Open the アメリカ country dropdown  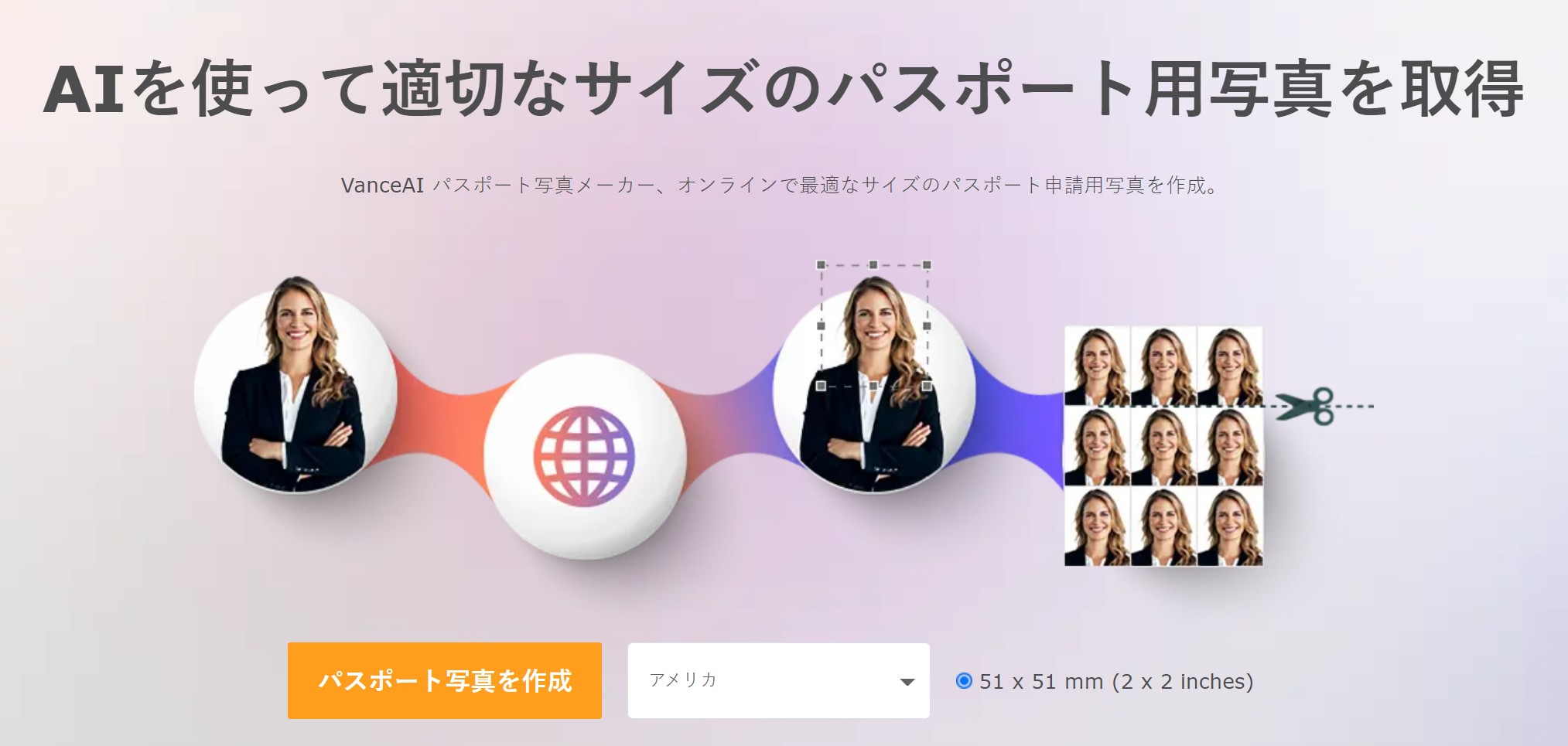pyautogui.click(x=778, y=680)
